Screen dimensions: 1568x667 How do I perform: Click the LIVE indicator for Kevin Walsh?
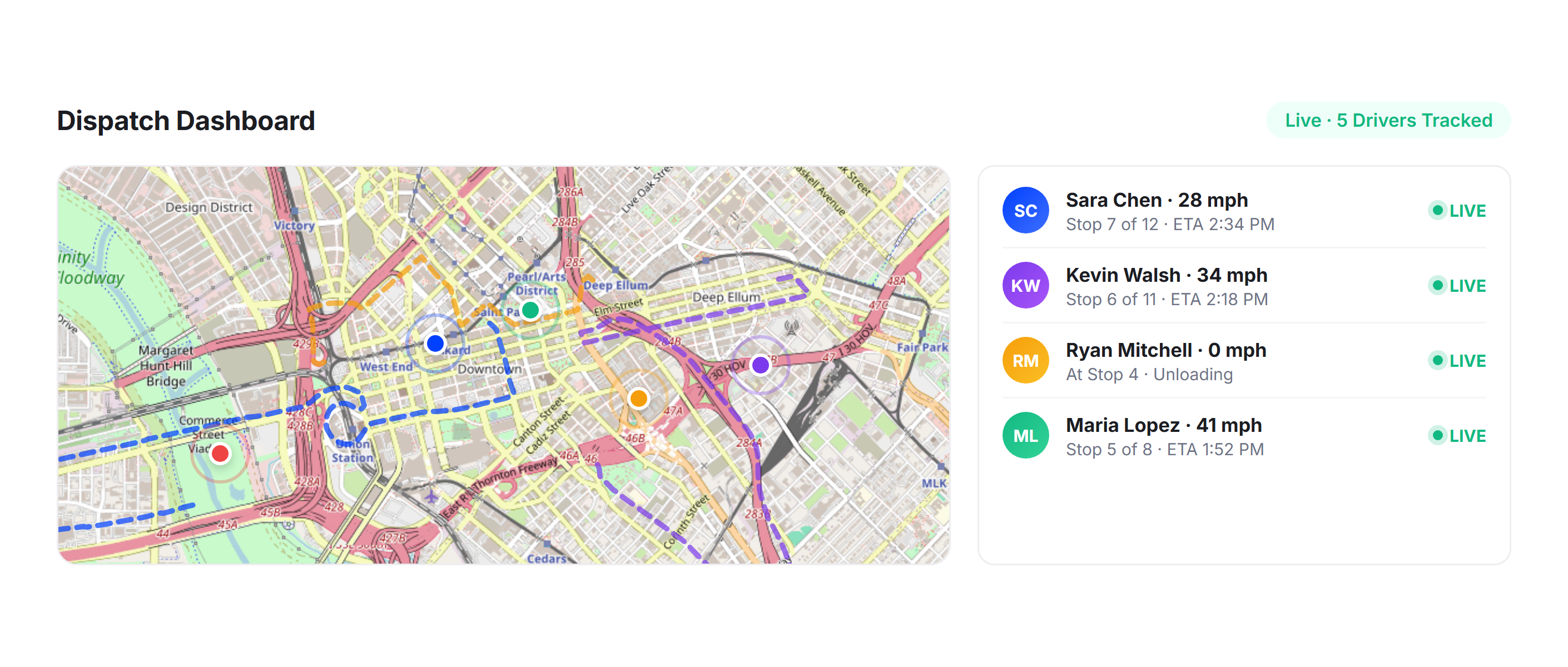1457,286
